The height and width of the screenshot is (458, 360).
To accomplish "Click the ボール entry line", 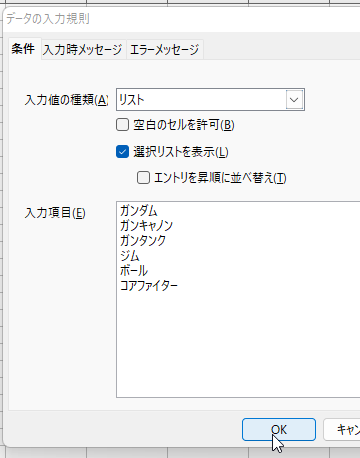I will click(134, 271).
